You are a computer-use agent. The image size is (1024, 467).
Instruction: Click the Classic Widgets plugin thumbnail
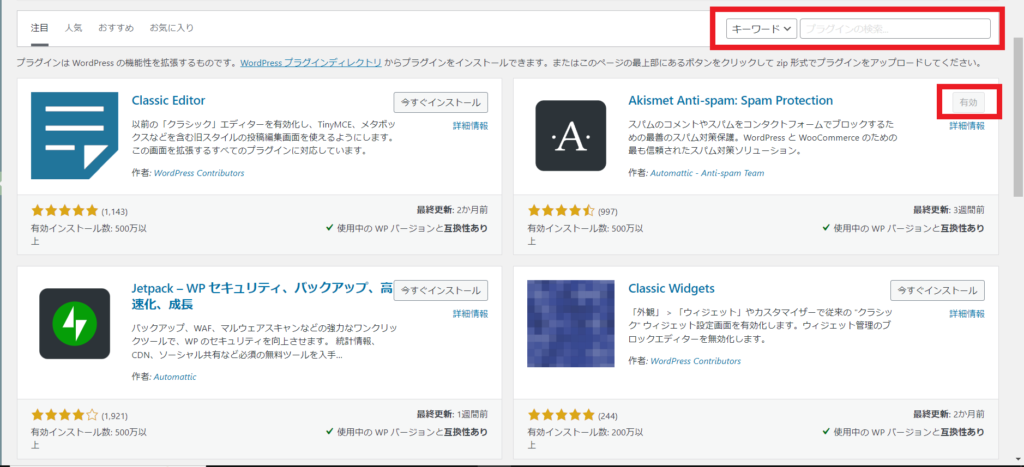(x=570, y=323)
